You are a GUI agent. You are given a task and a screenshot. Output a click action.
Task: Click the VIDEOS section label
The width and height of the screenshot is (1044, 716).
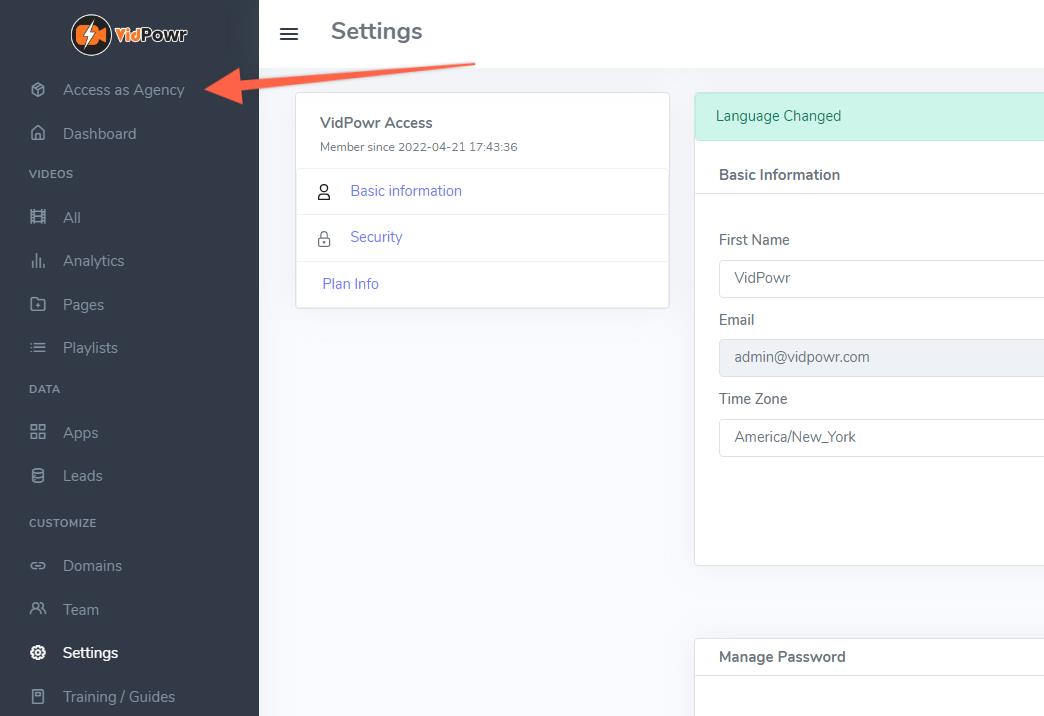(x=51, y=174)
